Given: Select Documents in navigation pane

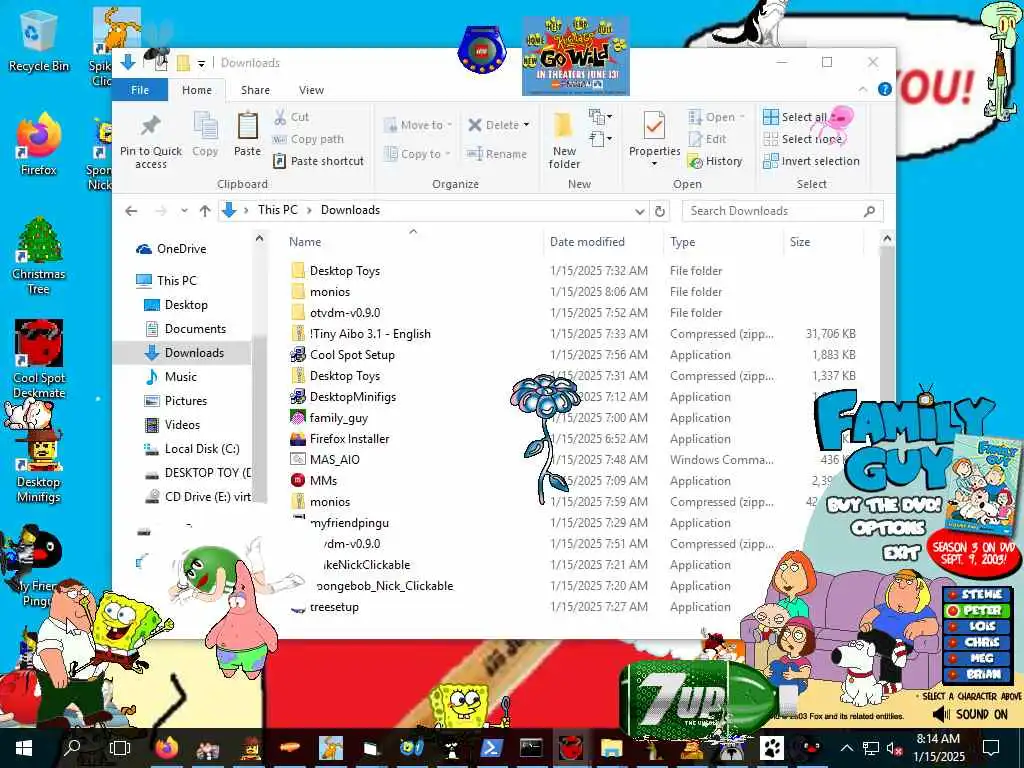Looking at the screenshot, I should pos(195,328).
